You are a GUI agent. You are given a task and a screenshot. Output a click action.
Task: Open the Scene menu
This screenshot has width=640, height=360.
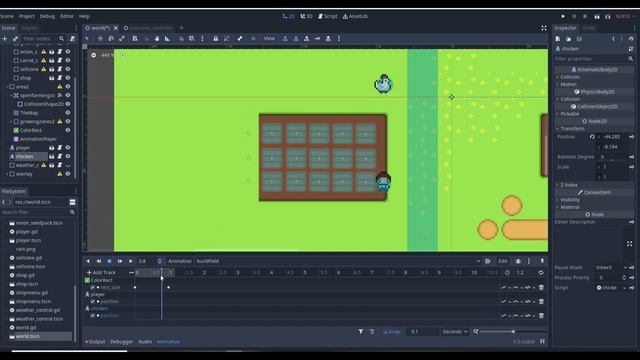click(x=7, y=16)
